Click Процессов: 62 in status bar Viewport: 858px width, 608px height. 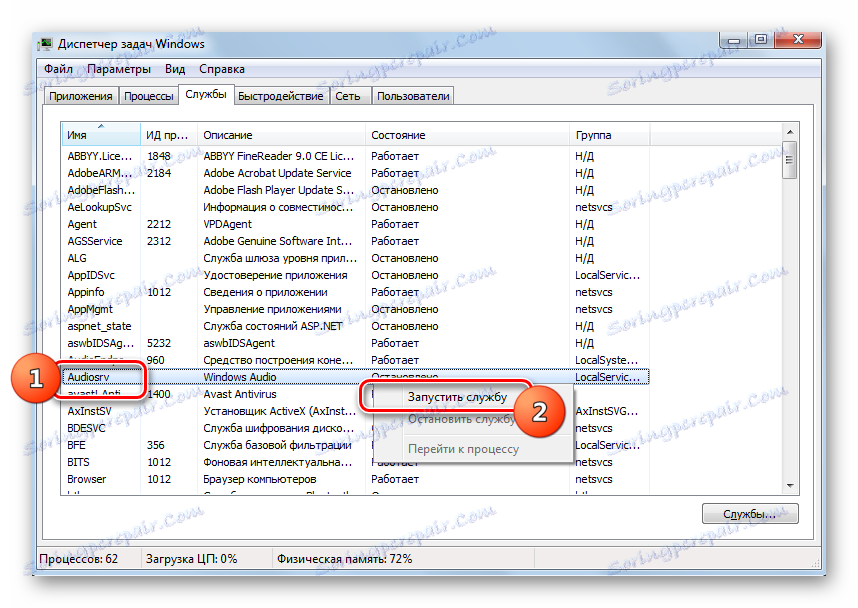(78, 559)
